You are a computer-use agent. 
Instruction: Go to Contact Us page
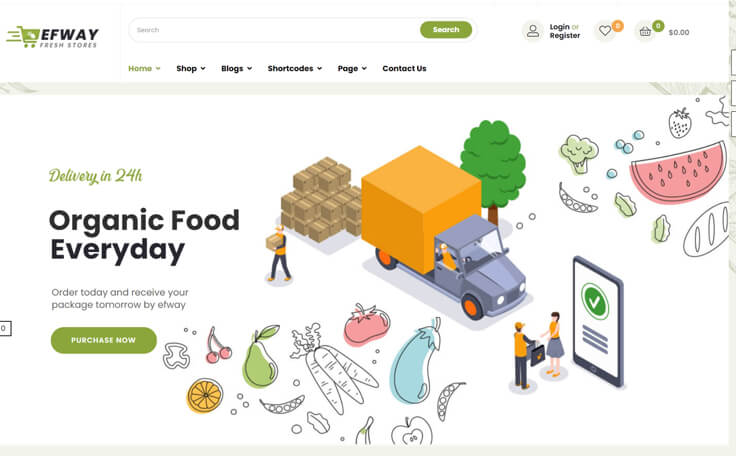[x=404, y=69]
